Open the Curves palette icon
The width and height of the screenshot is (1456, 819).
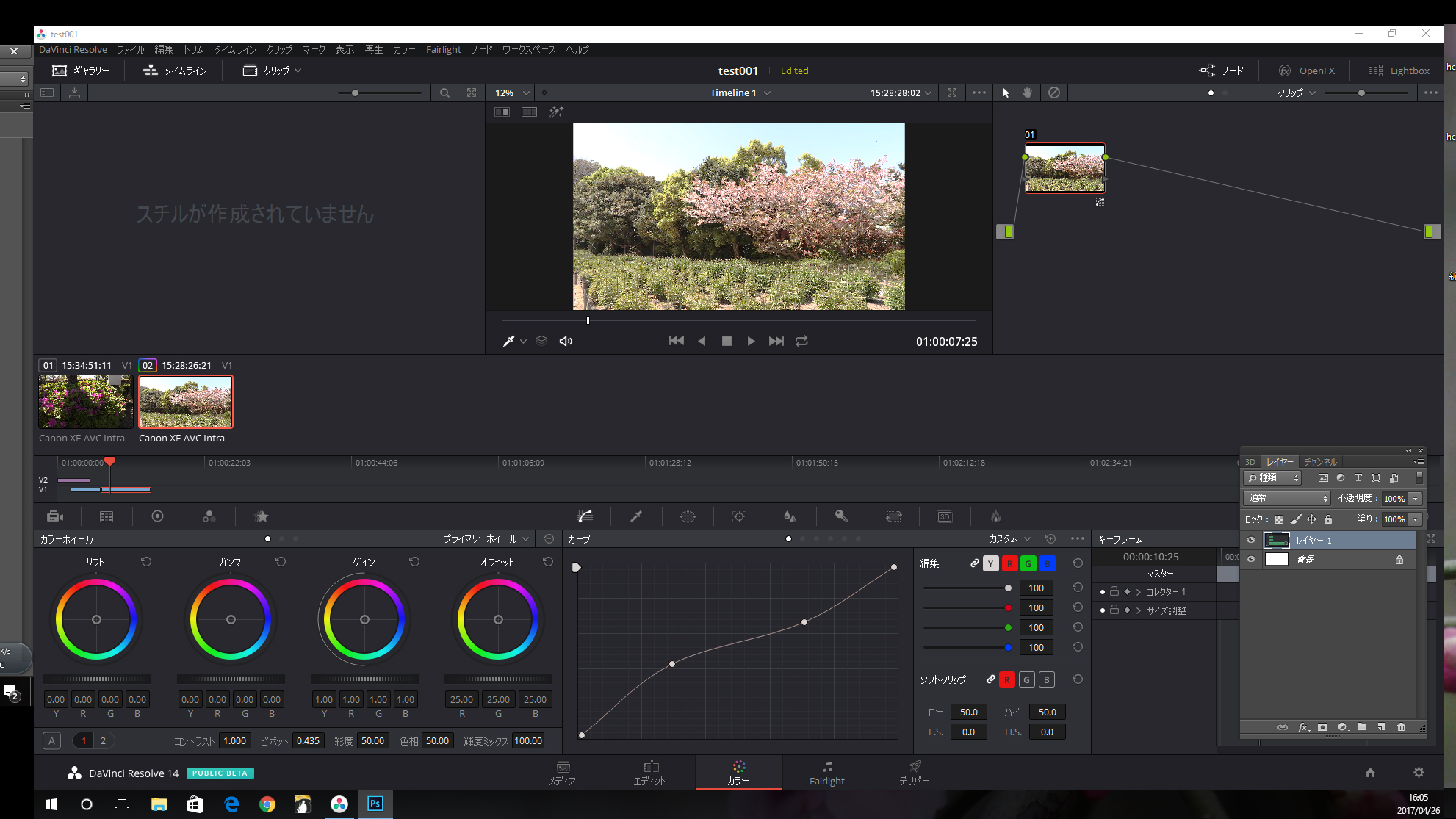(585, 516)
